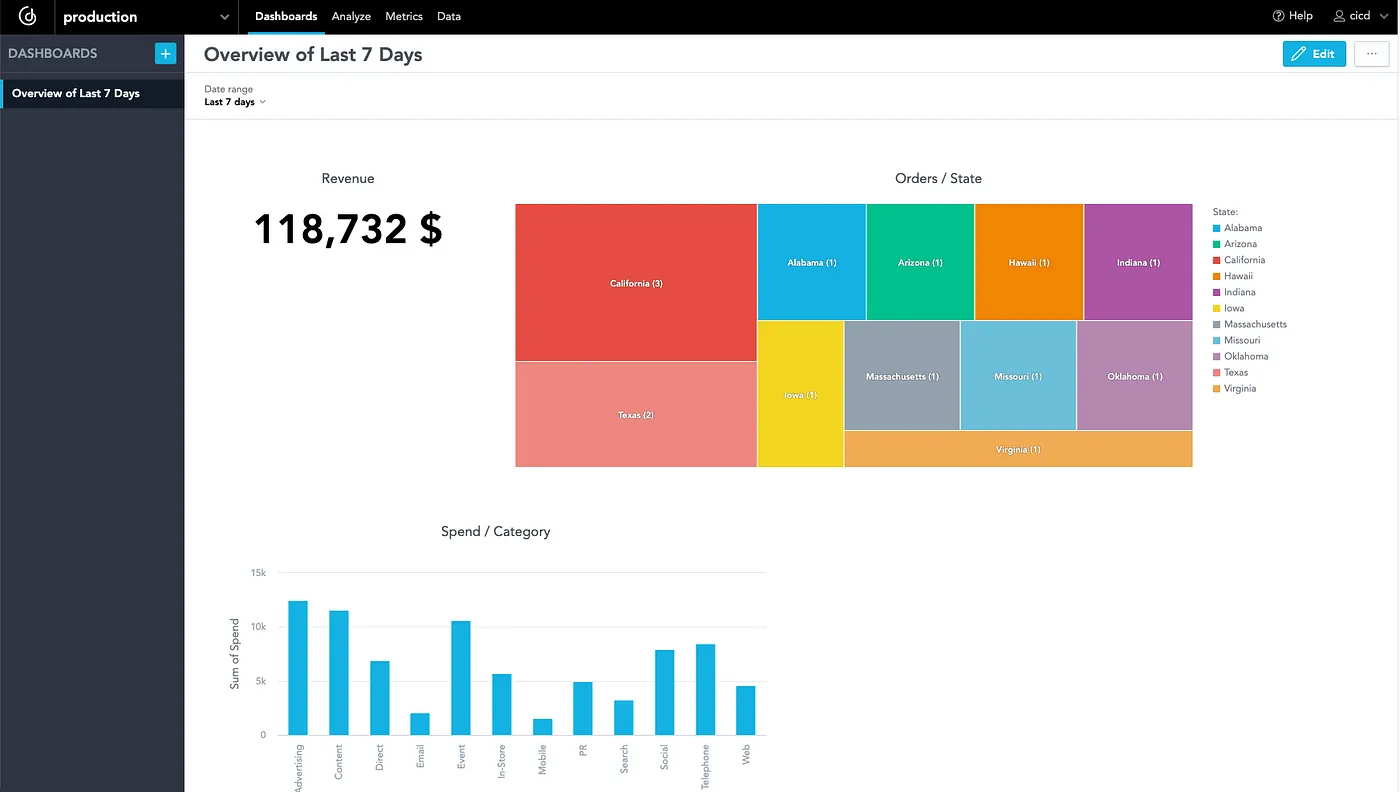Switch to the Analyze tab
Viewport: 1400px width, 792px height.
351,16
